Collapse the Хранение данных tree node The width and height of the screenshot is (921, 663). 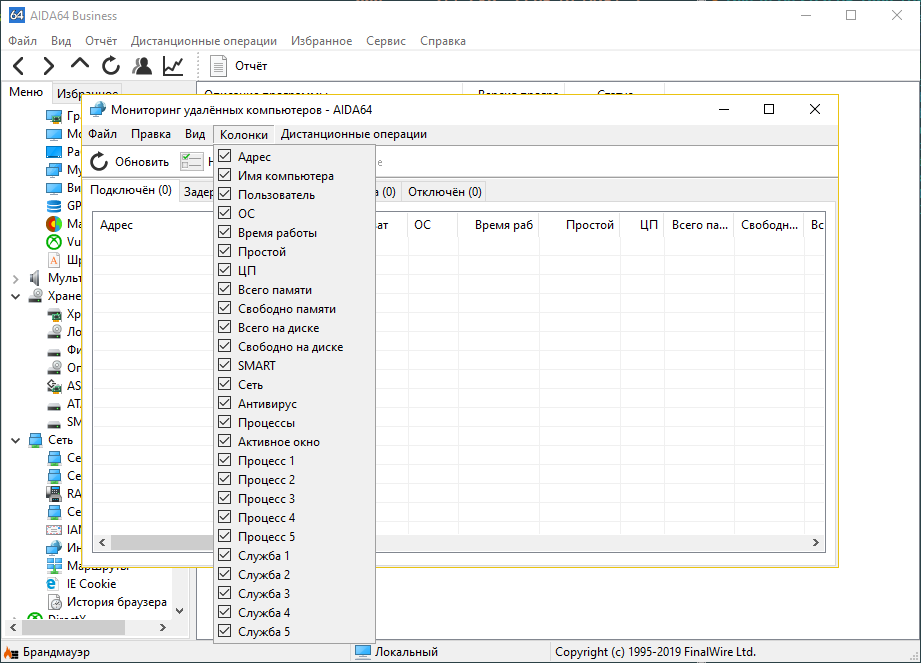coord(16,296)
